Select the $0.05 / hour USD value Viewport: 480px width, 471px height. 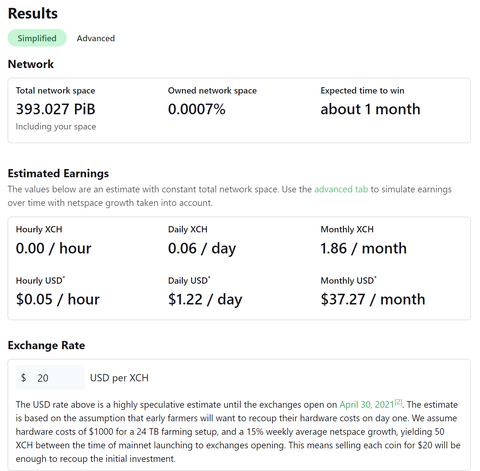pyautogui.click(x=58, y=299)
